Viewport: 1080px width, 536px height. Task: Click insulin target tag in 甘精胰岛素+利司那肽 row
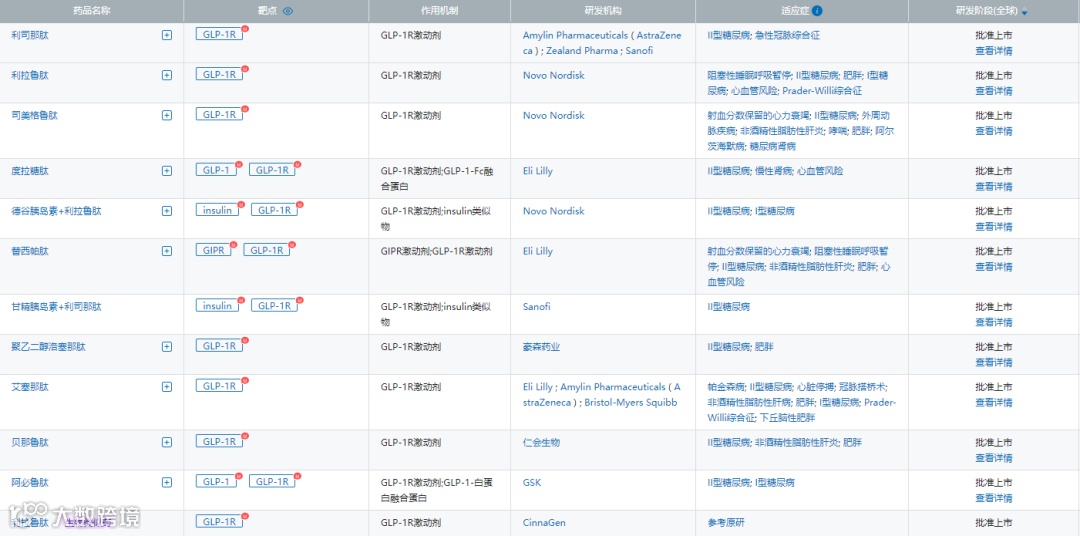pos(218,306)
